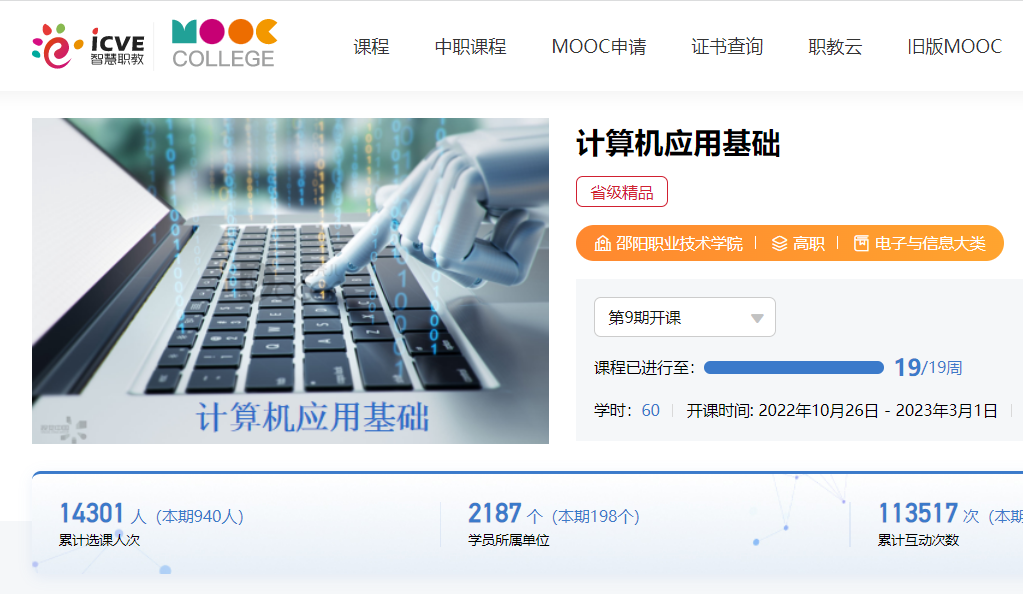
Task: Click the 省级精品 badge
Action: coord(622,192)
